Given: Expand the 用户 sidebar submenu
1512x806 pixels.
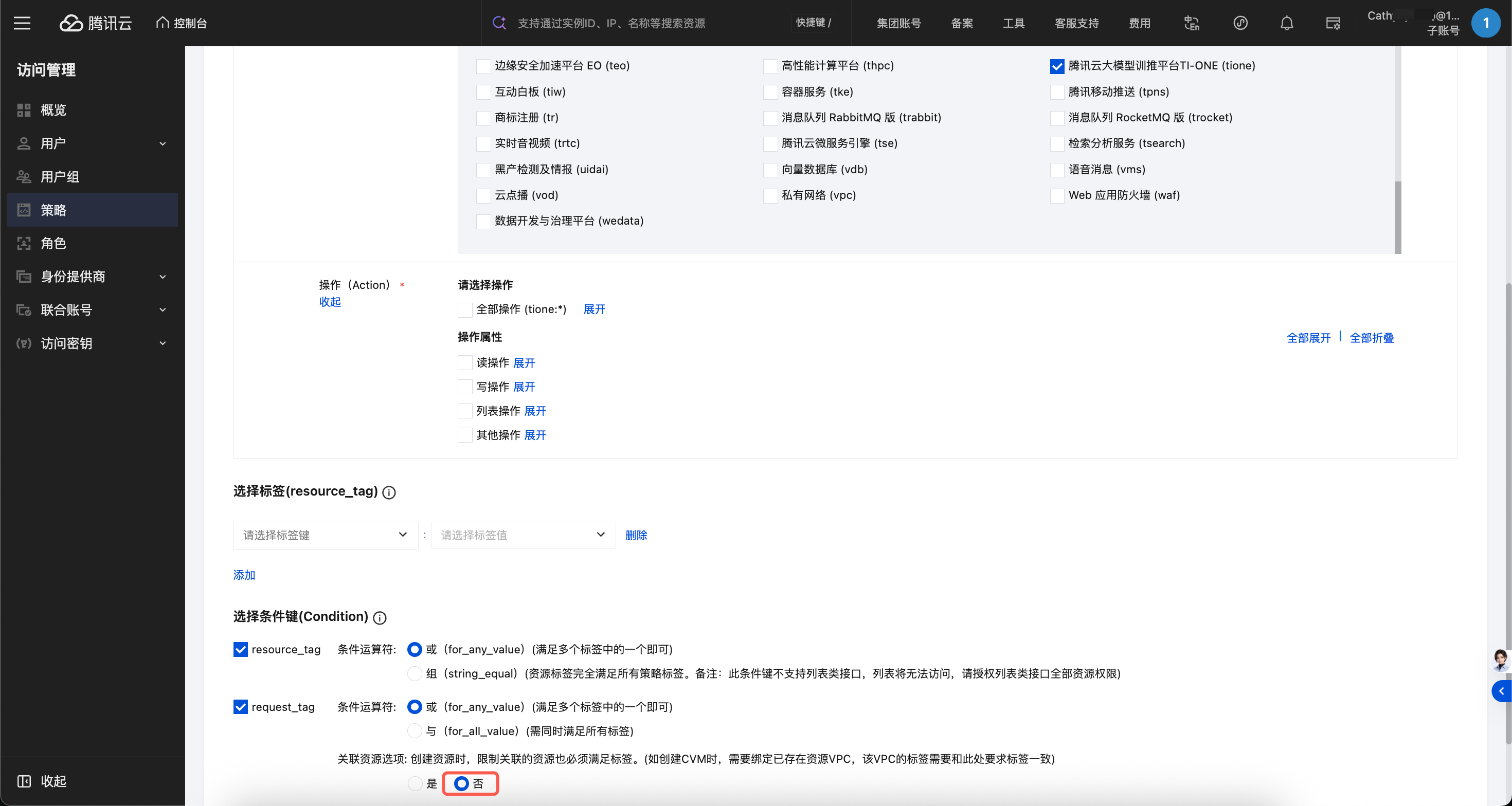Looking at the screenshot, I should [x=163, y=144].
